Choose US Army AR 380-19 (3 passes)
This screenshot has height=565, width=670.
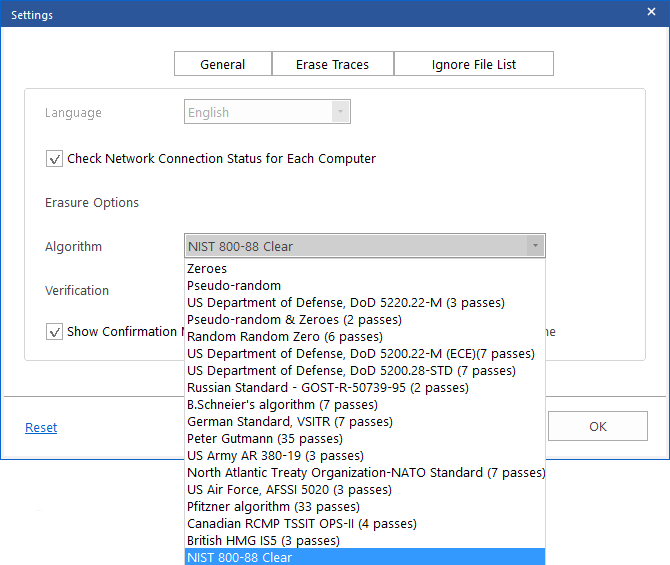click(365, 456)
